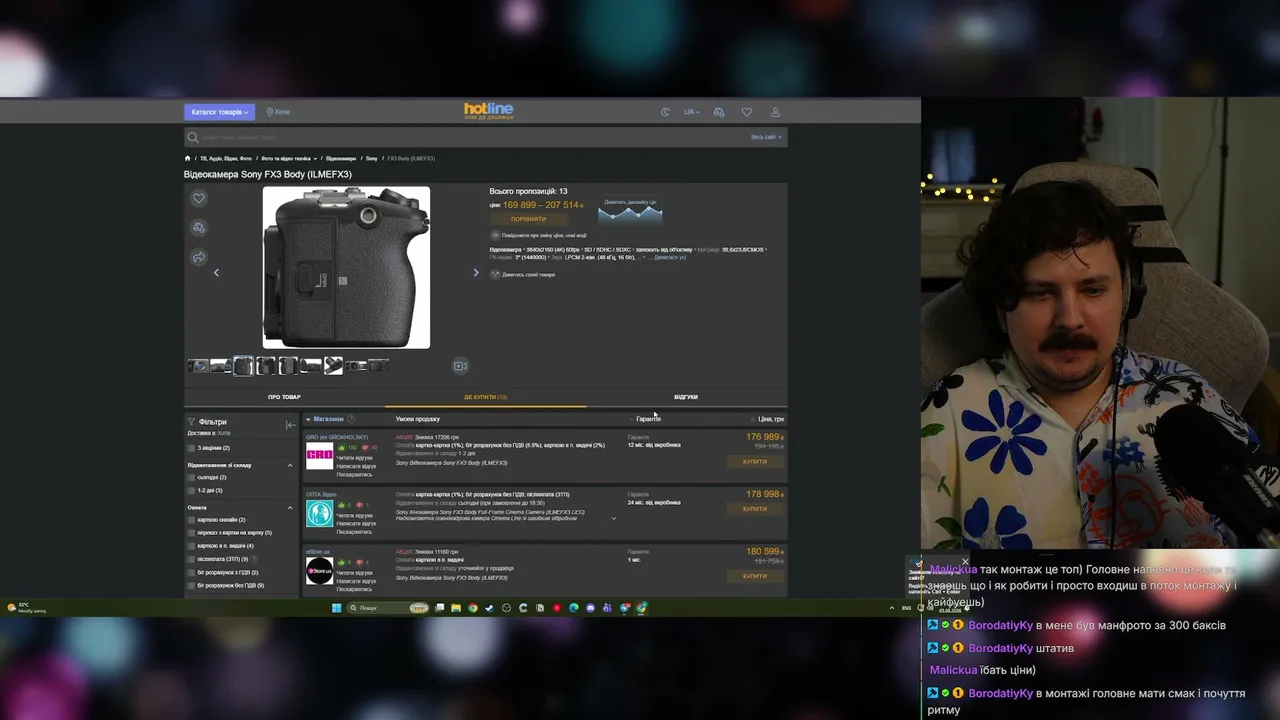Image resolution: width=1280 pixels, height=720 pixels.
Task: Click the help icon next to Магазини
Action: pyautogui.click(x=350, y=419)
